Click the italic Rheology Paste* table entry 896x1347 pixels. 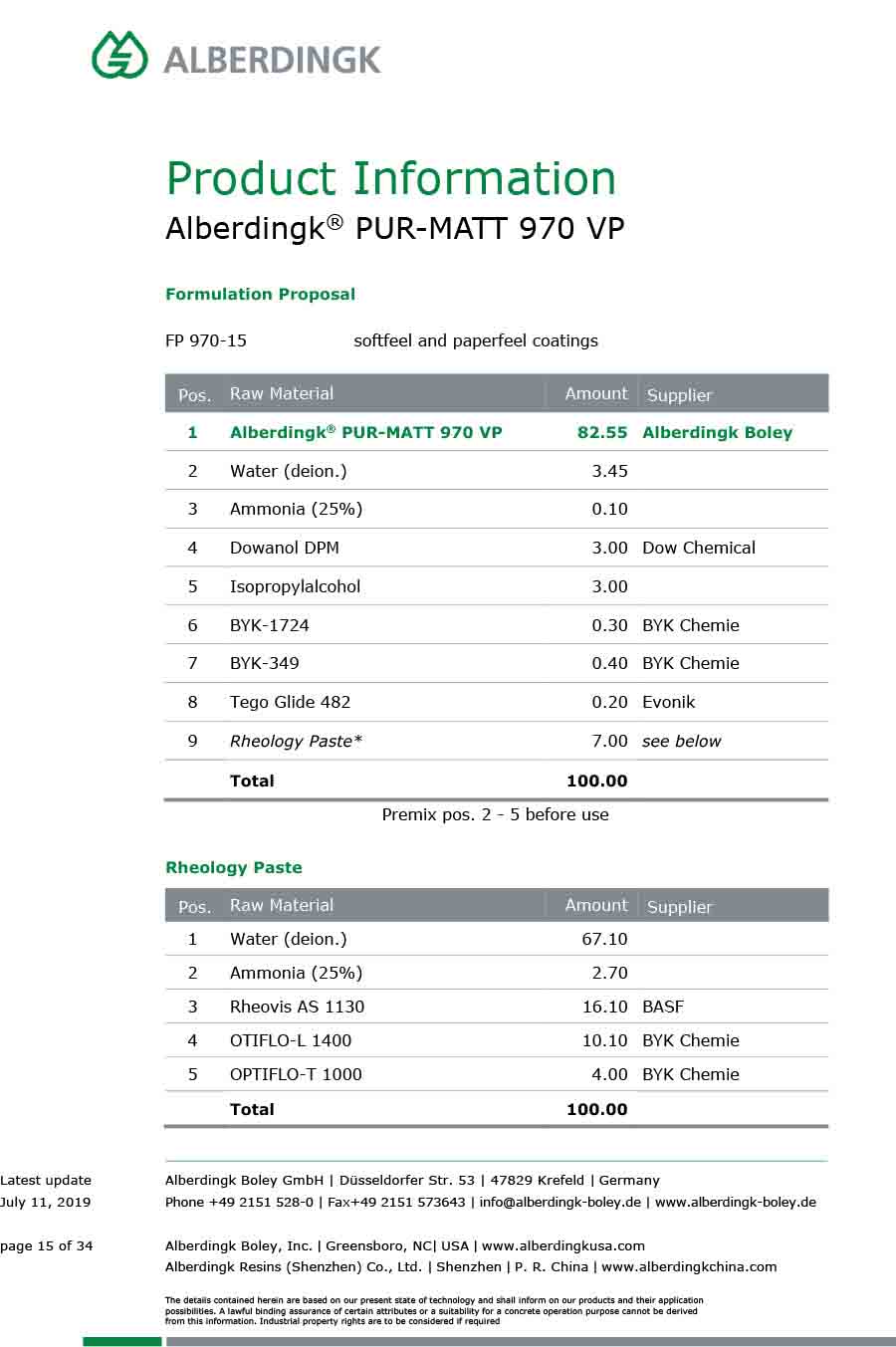click(x=296, y=741)
